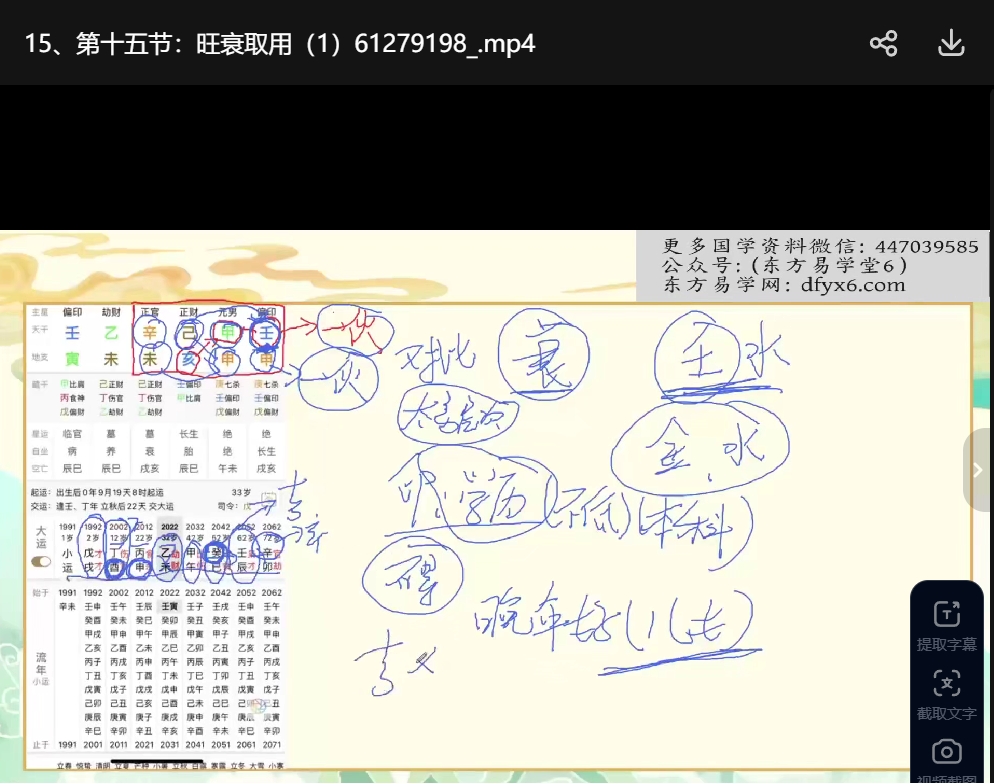Click the 小运 column for 1991

tap(67, 559)
